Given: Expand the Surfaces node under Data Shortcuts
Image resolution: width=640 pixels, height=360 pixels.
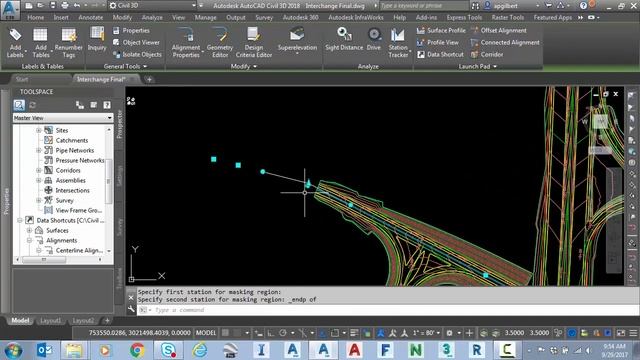Looking at the screenshot, I should click(29, 230).
